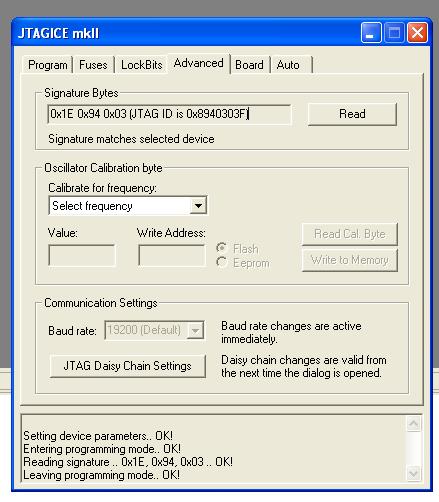Click the log scrollbar down arrow
Image resolution: width=439 pixels, height=502 pixels.
point(414,473)
